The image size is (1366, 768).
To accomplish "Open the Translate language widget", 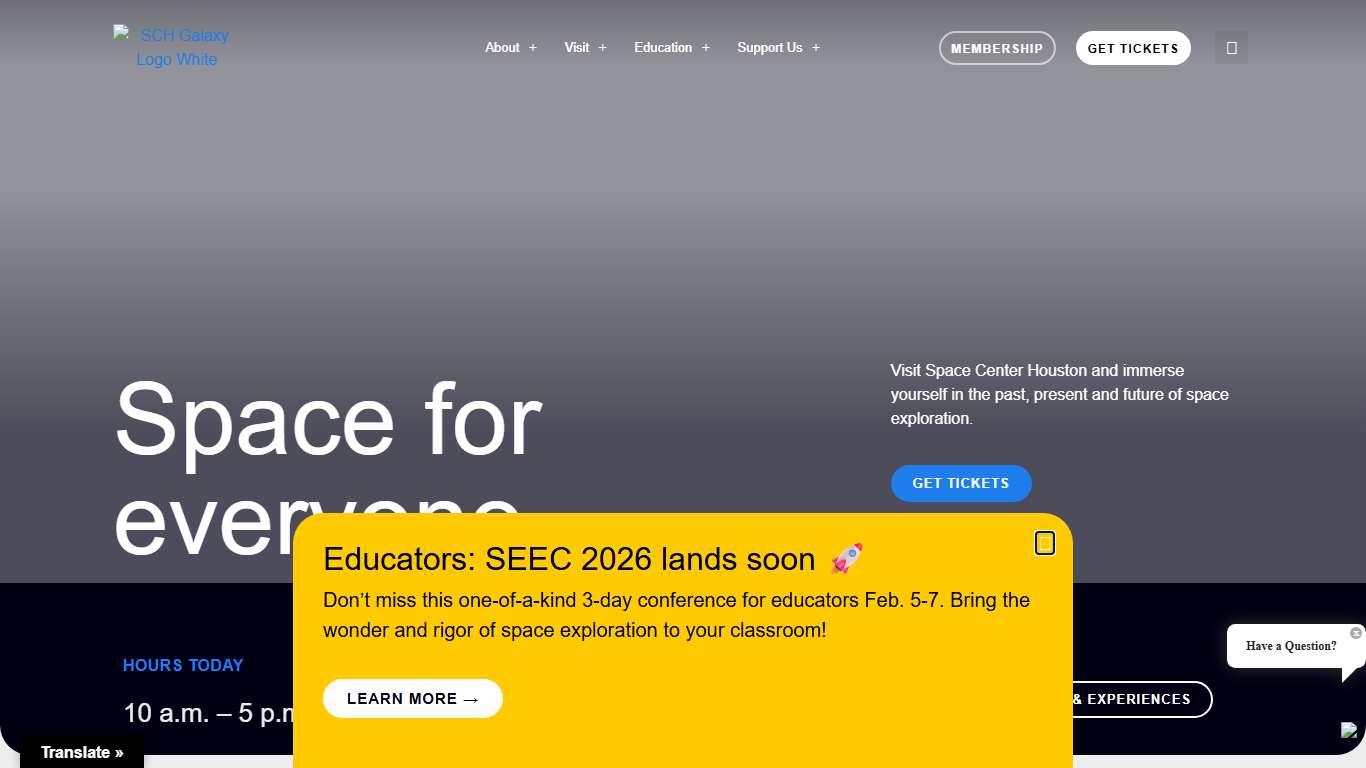I will pos(82,752).
